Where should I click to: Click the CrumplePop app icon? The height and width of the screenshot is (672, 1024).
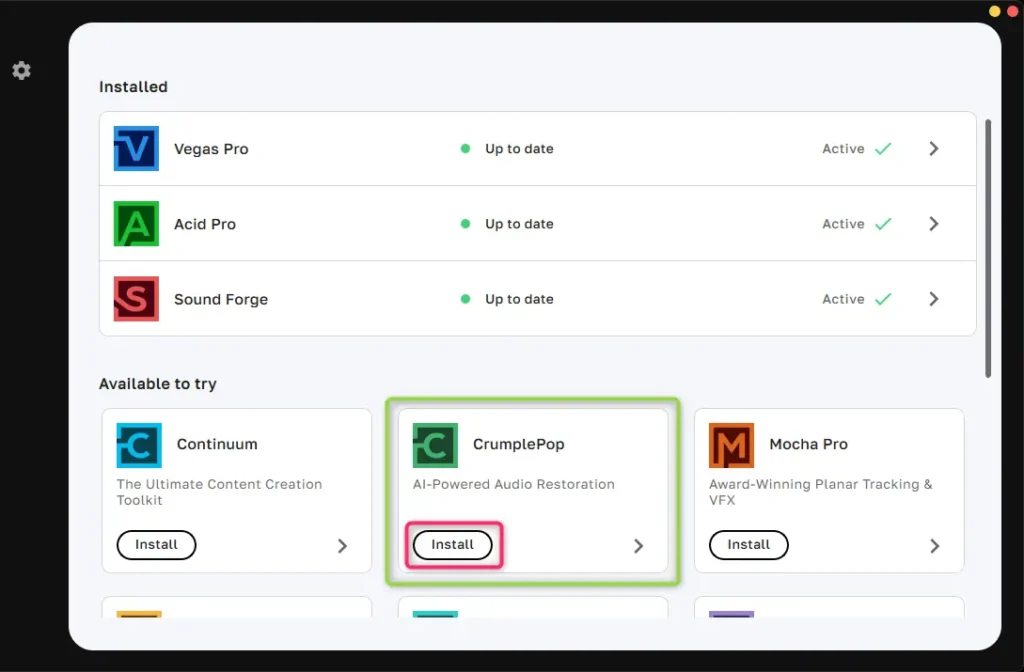(x=435, y=445)
